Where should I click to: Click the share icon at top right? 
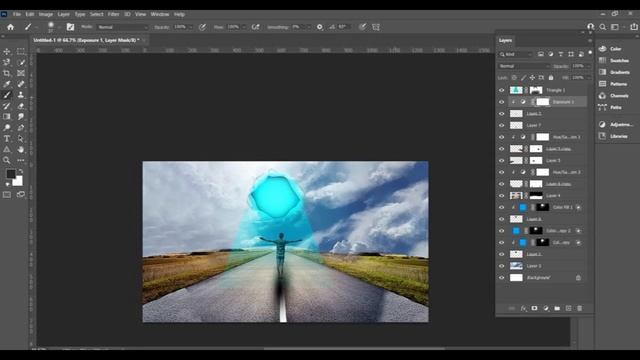633,27
